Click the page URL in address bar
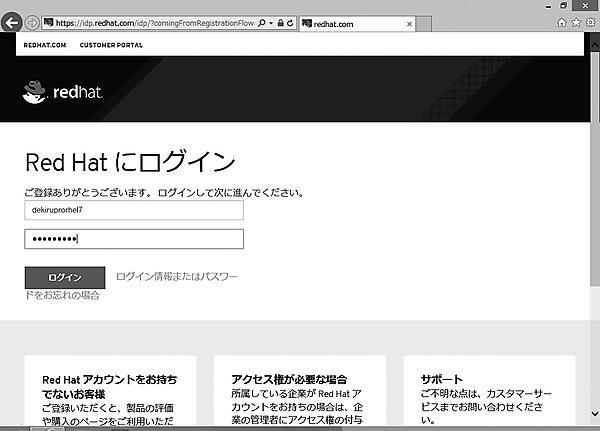600x431 pixels. [155, 23]
